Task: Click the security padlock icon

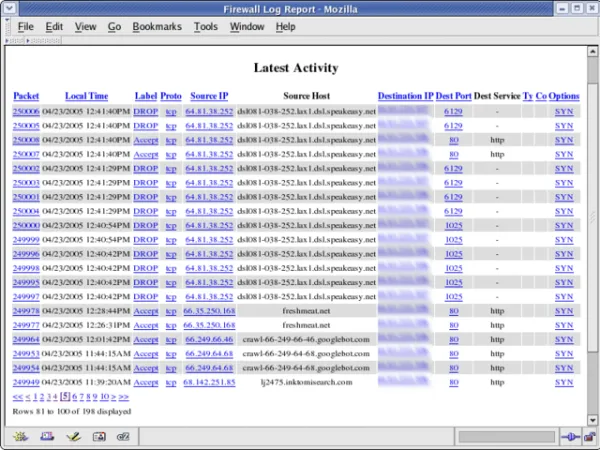Action: click(590, 437)
